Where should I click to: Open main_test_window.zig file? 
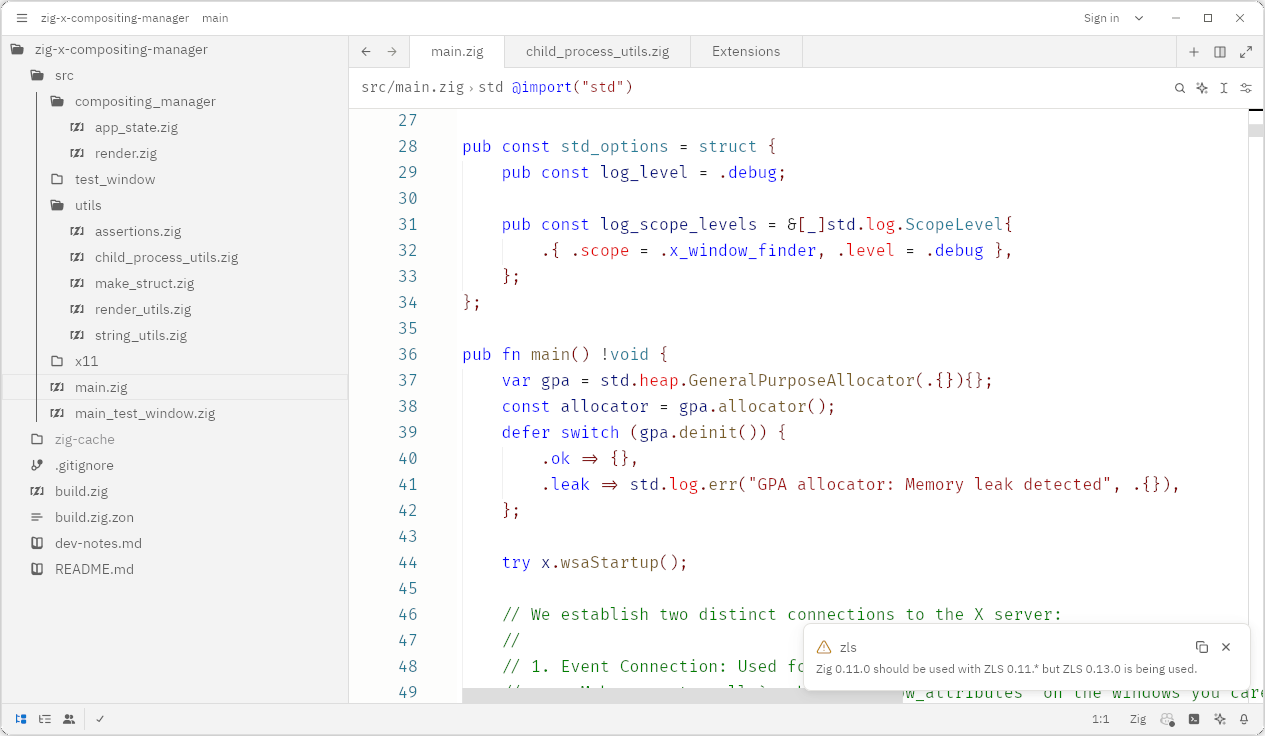point(174,413)
